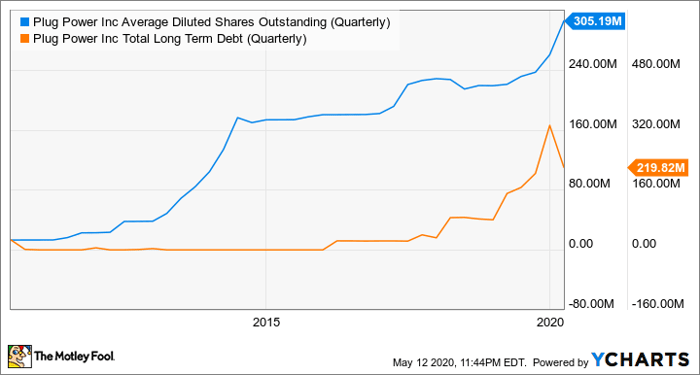Screen dimensions: 700x375
Task: Click the -160.00M debt axis label
Action: coord(655,304)
